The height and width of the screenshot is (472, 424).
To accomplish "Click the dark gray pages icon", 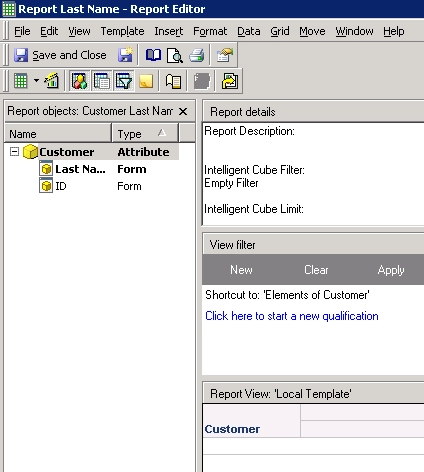I will coord(202,81).
